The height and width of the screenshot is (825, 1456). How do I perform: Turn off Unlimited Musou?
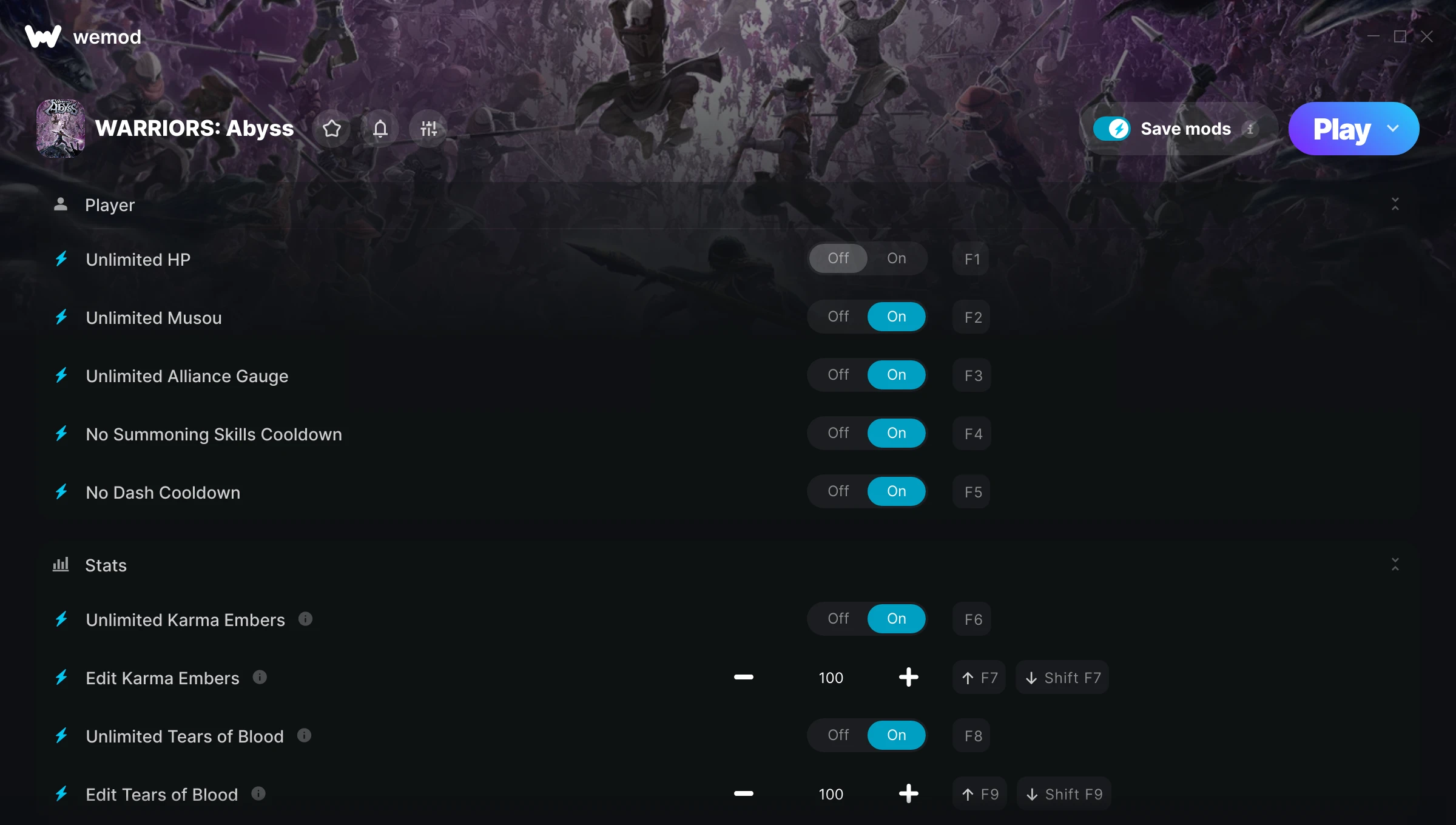[x=838, y=317]
